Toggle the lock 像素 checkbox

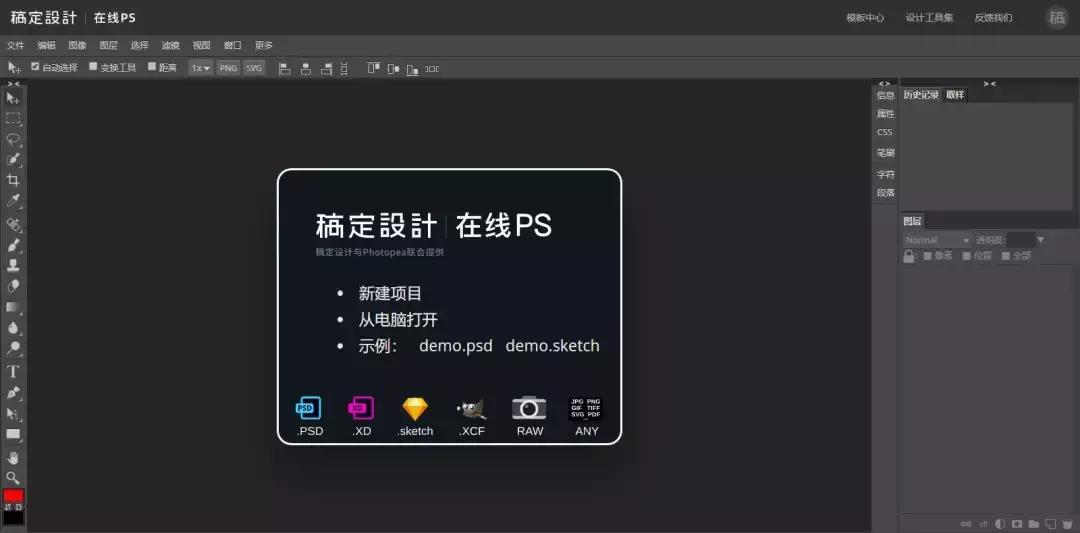(x=927, y=255)
